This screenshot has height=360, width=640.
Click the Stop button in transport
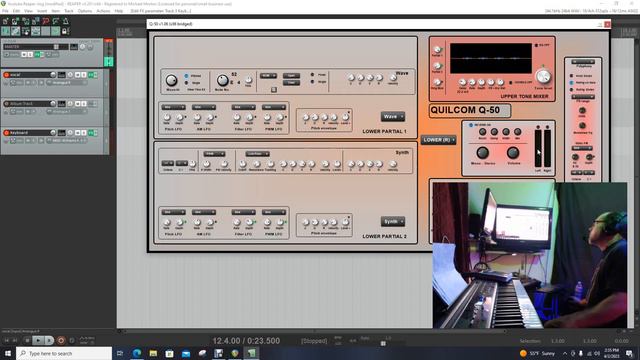(x=27, y=340)
